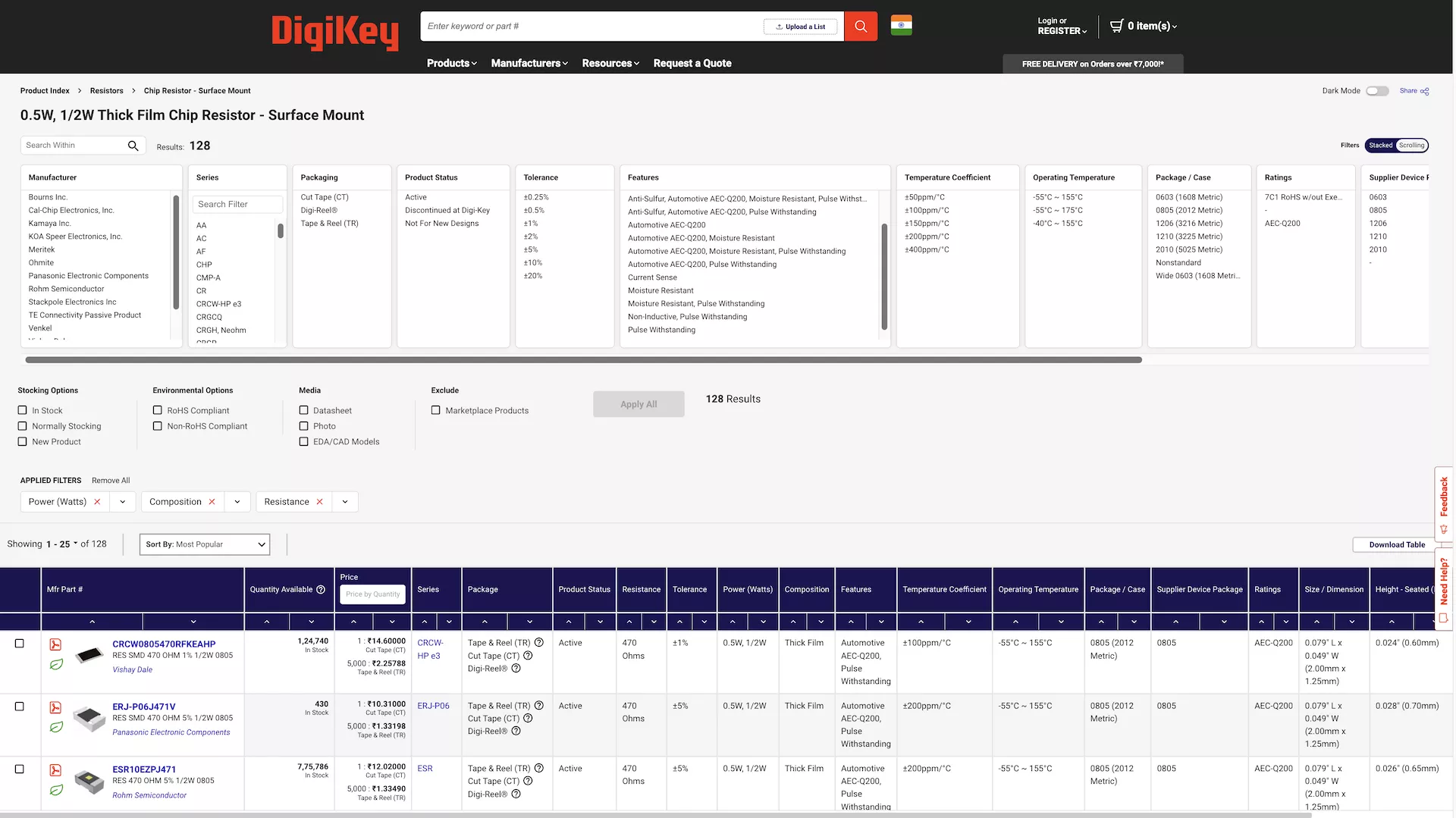Click RoHS leaf icon for ESR10EZPJ471
Image resolution: width=1456 pixels, height=818 pixels.
56,791
